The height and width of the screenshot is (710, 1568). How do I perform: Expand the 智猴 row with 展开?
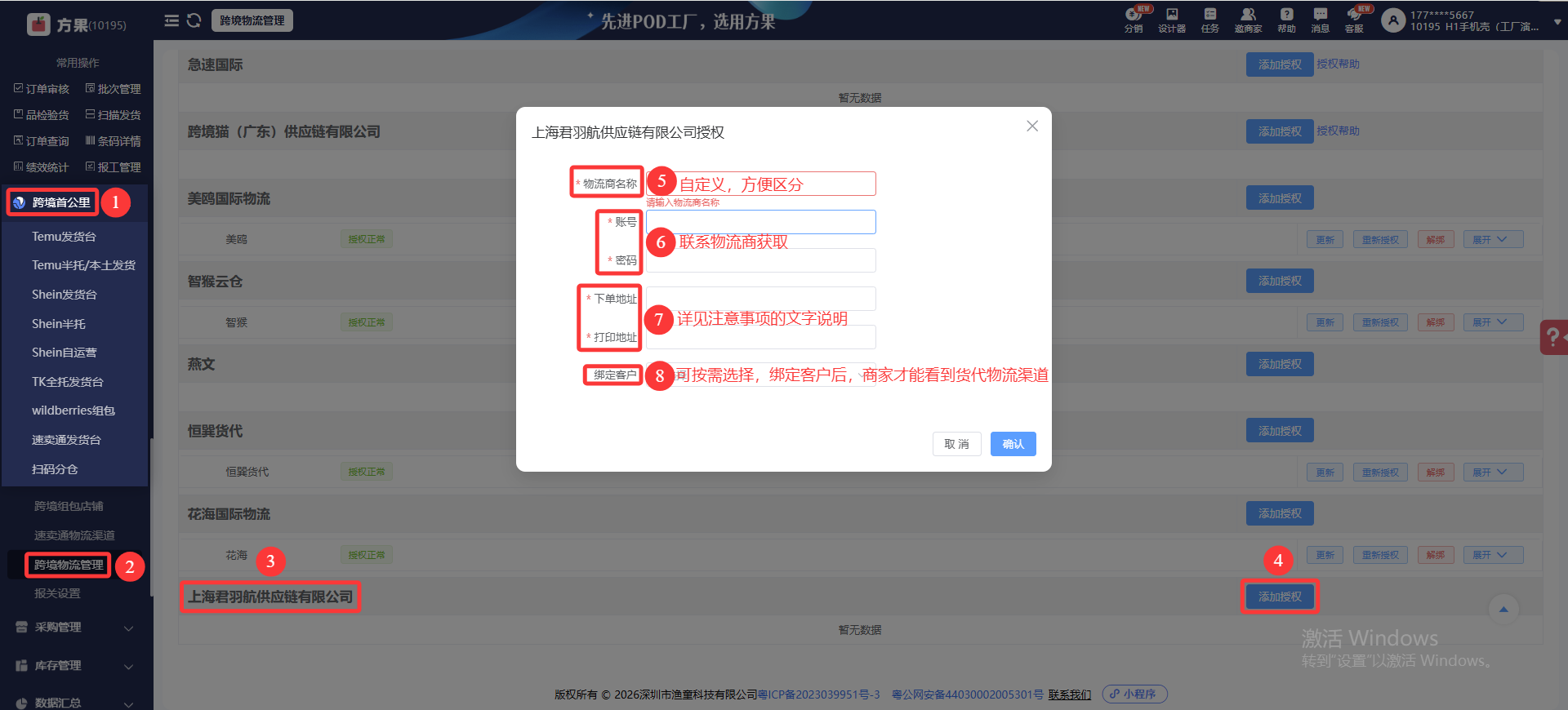(x=1493, y=322)
